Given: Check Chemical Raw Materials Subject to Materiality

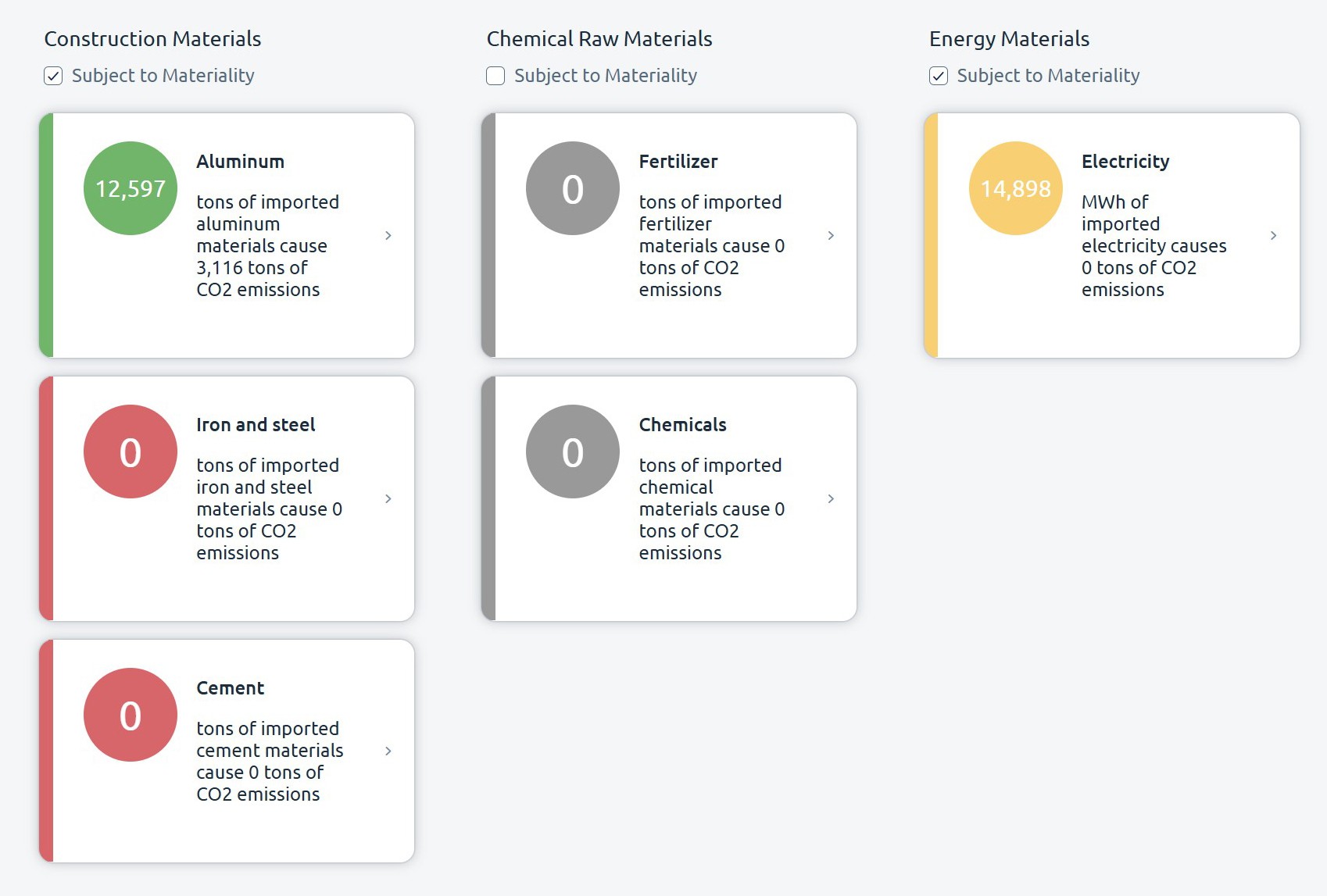Looking at the screenshot, I should click(x=495, y=76).
